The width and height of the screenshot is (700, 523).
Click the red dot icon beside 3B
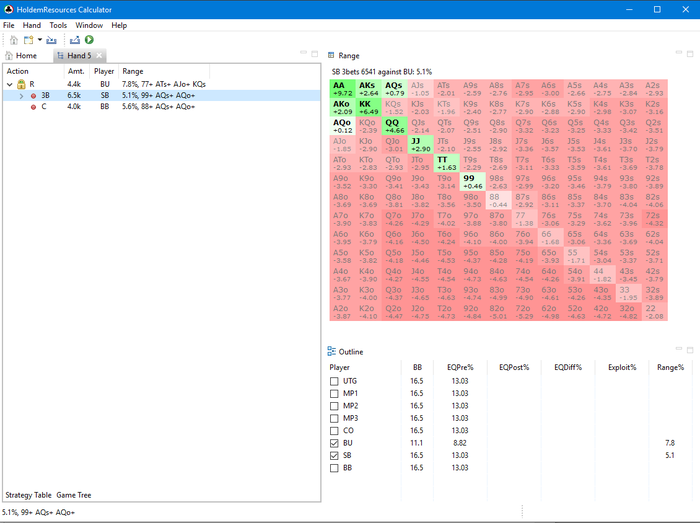pos(33,95)
